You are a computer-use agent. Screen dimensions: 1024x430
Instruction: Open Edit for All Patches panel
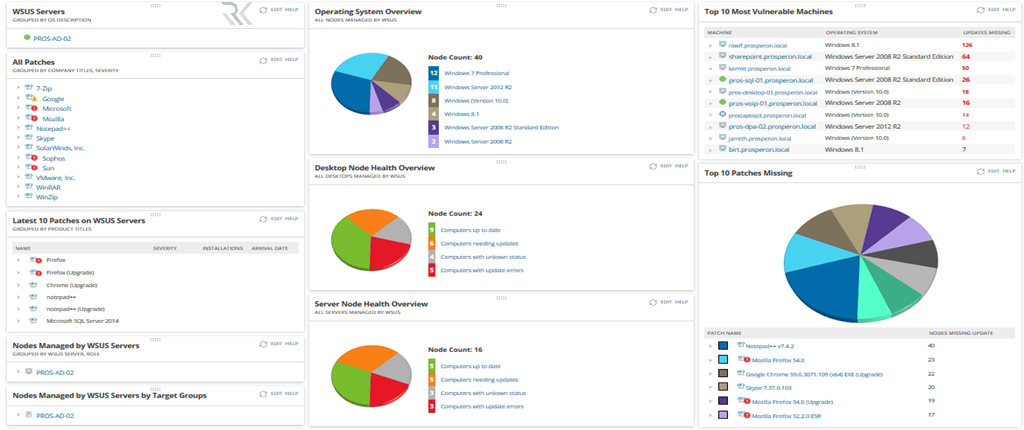click(x=275, y=60)
